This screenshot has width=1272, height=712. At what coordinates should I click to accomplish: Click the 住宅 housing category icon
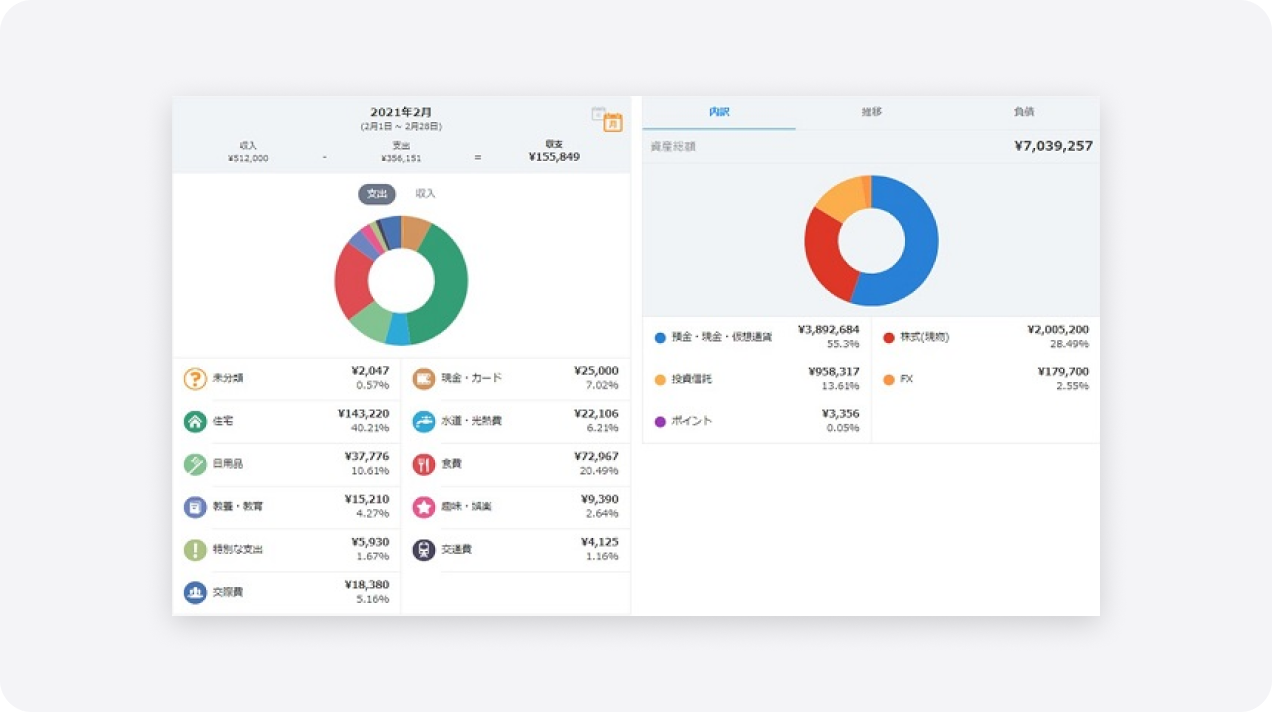pos(195,422)
